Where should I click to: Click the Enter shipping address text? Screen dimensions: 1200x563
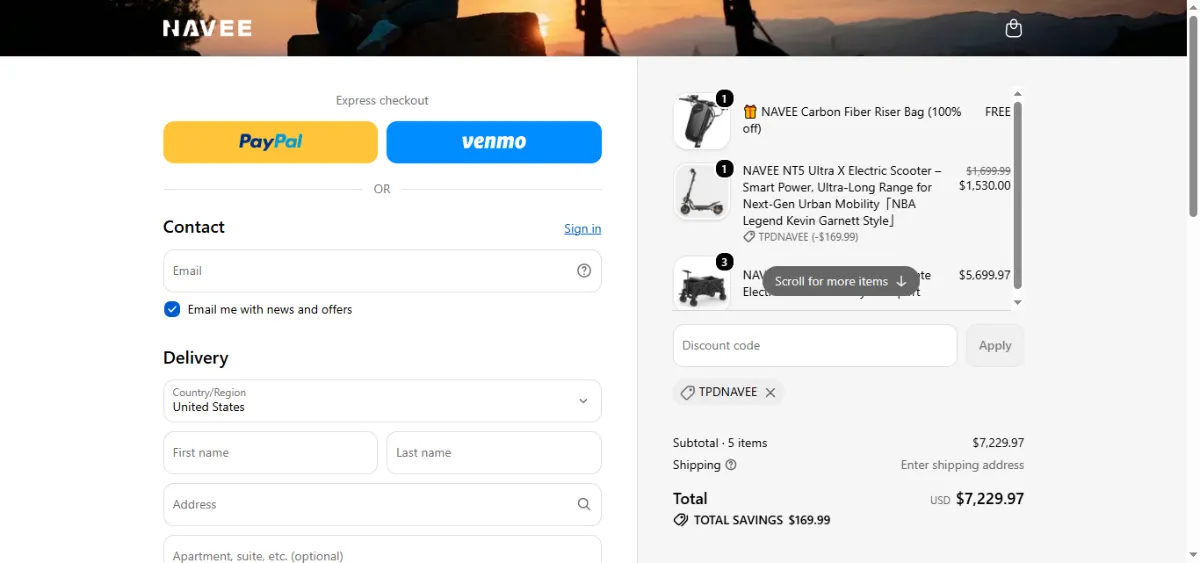coord(962,465)
